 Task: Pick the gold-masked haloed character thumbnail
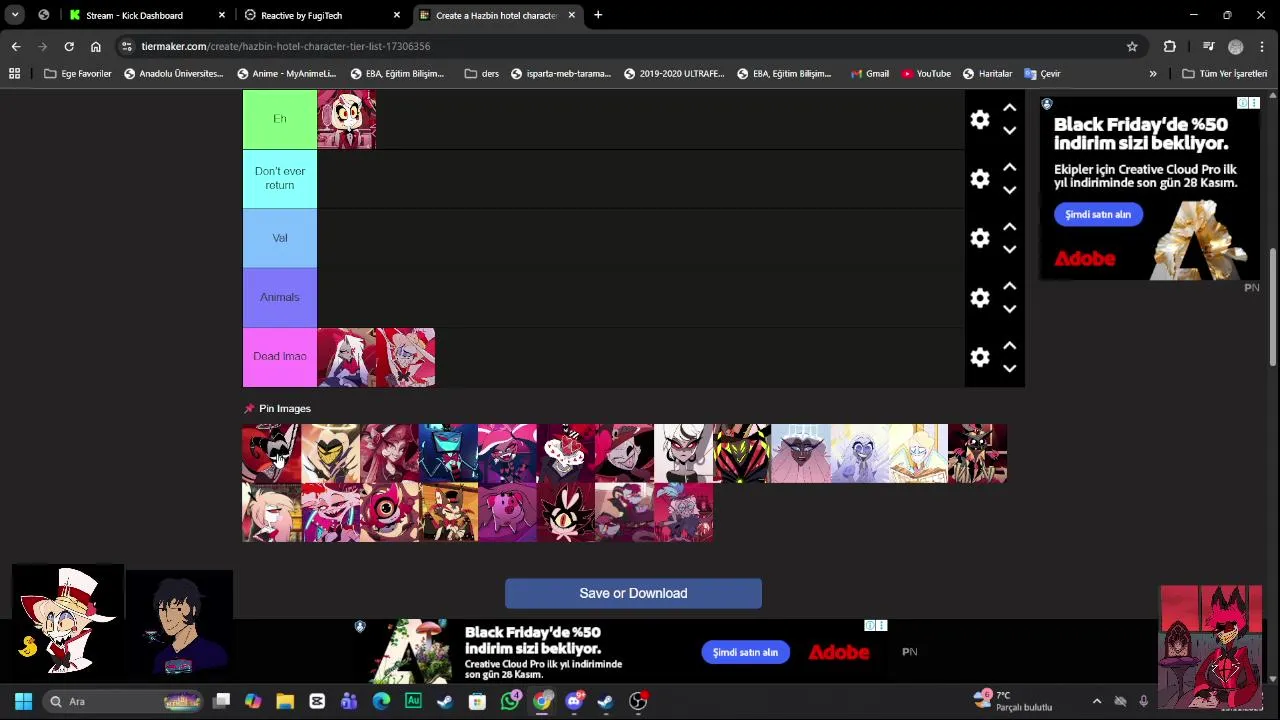pyautogui.click(x=330, y=453)
